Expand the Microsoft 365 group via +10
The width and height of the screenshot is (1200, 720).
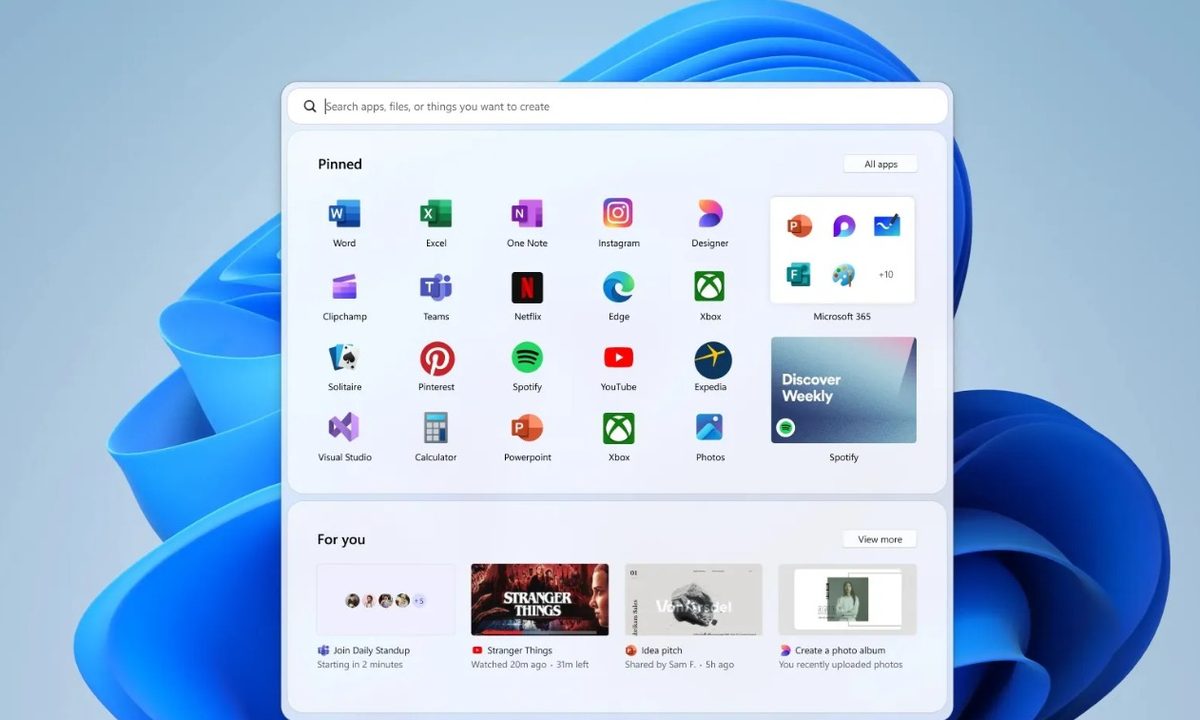tap(884, 274)
